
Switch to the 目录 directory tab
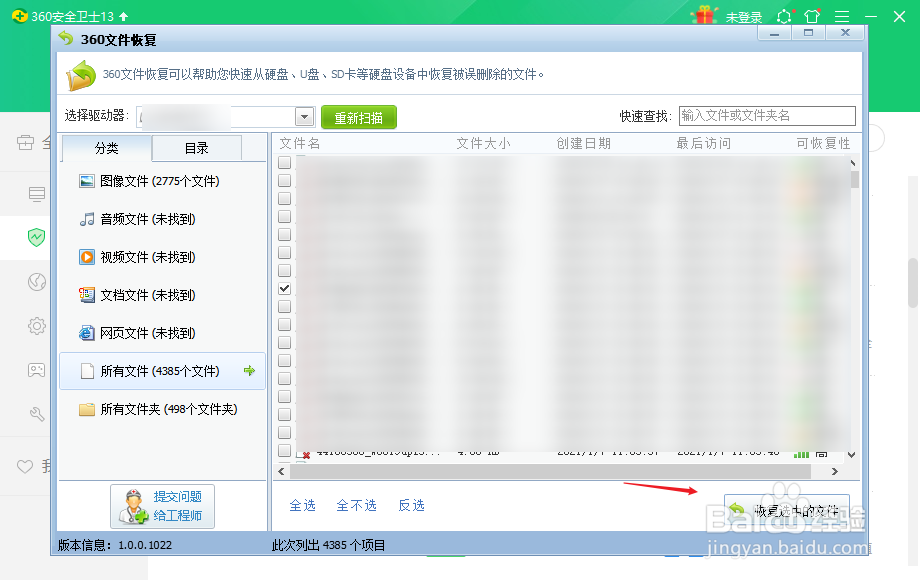pyautogui.click(x=196, y=147)
